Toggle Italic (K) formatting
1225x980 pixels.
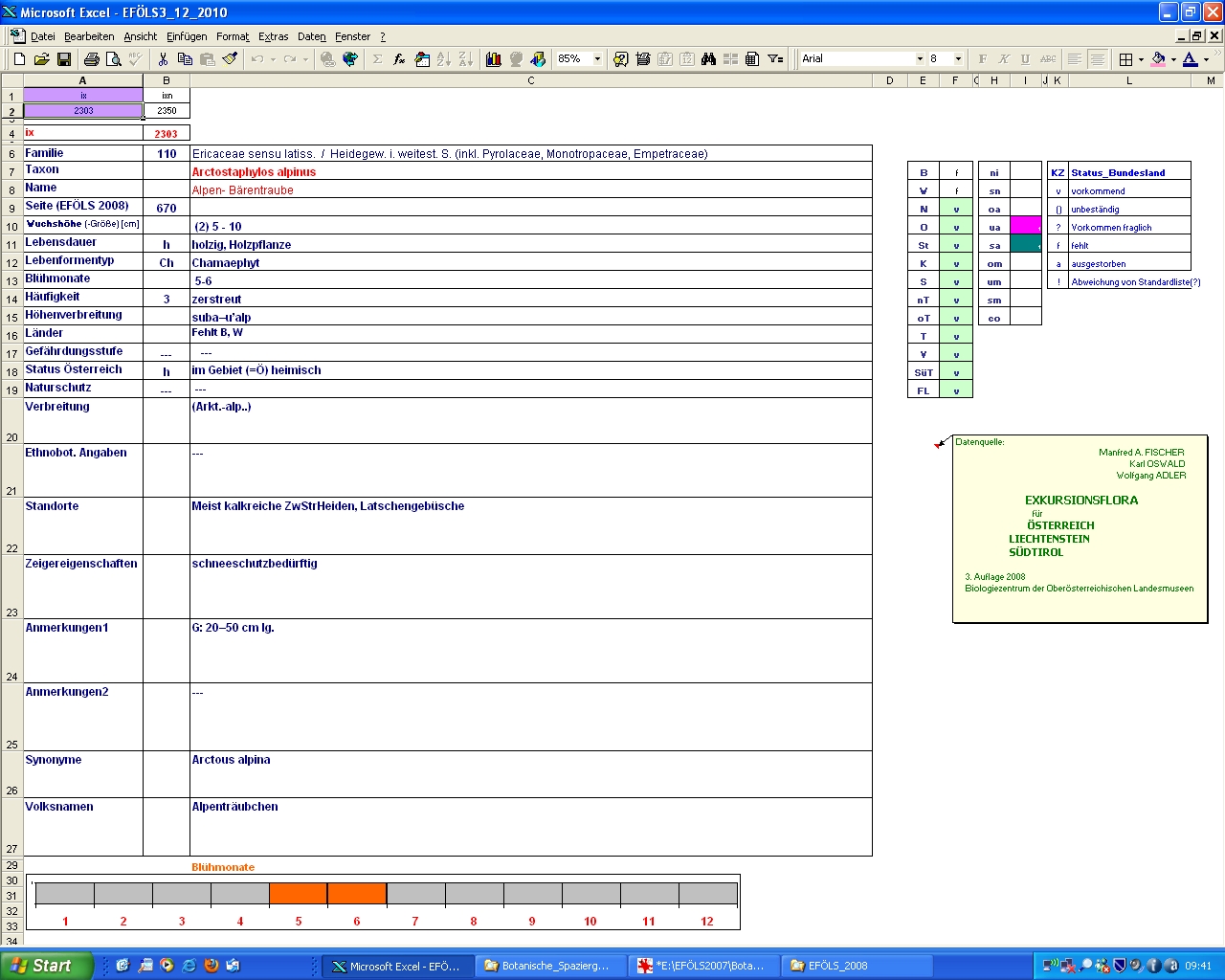point(1004,59)
